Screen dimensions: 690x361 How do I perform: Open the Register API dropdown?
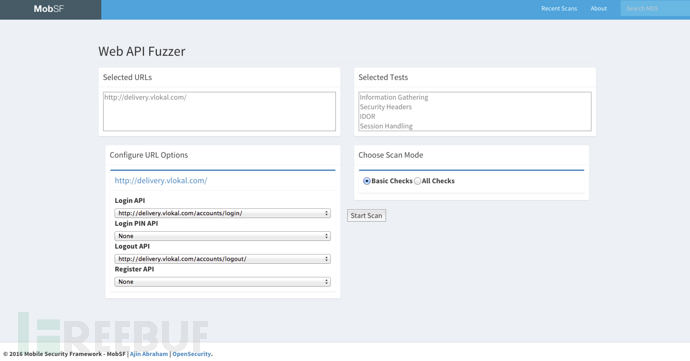click(222, 282)
